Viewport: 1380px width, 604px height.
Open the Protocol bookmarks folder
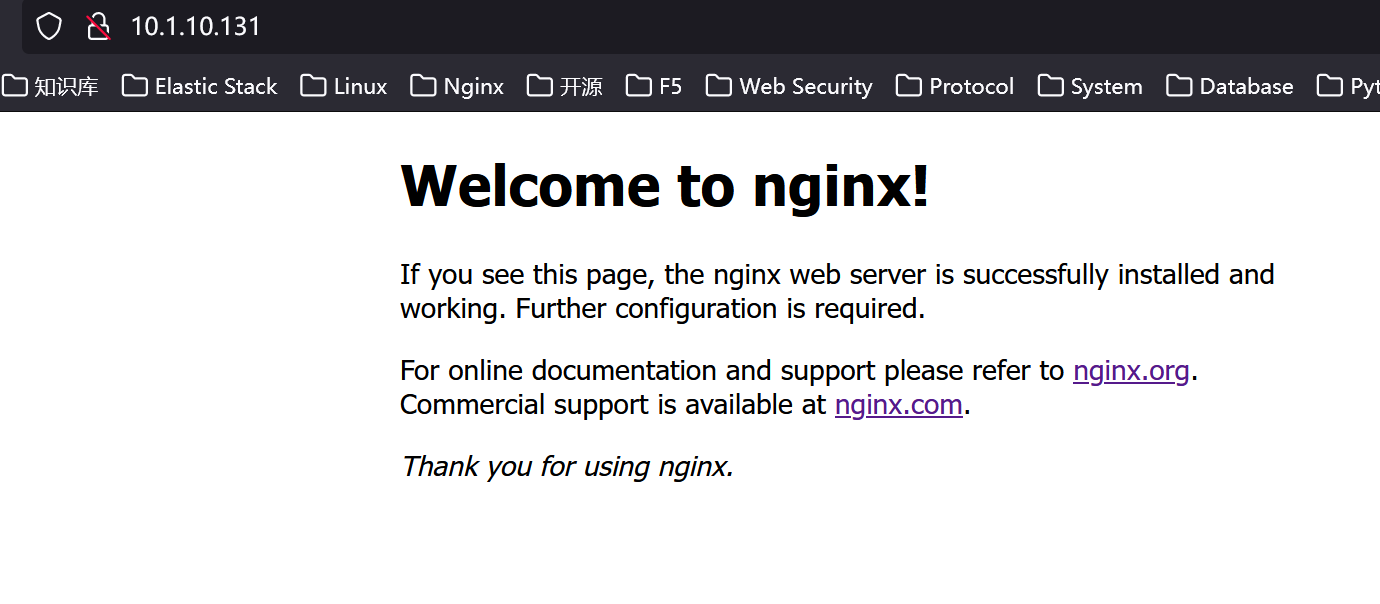point(955,86)
